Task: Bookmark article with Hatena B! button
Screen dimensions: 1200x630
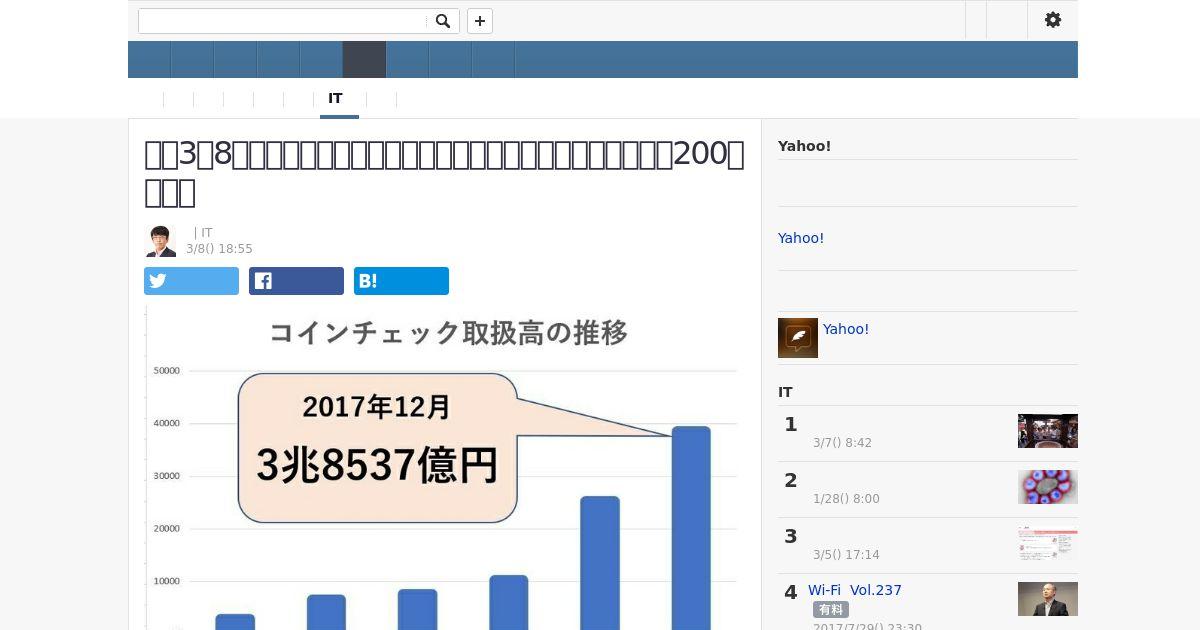Action: point(401,281)
